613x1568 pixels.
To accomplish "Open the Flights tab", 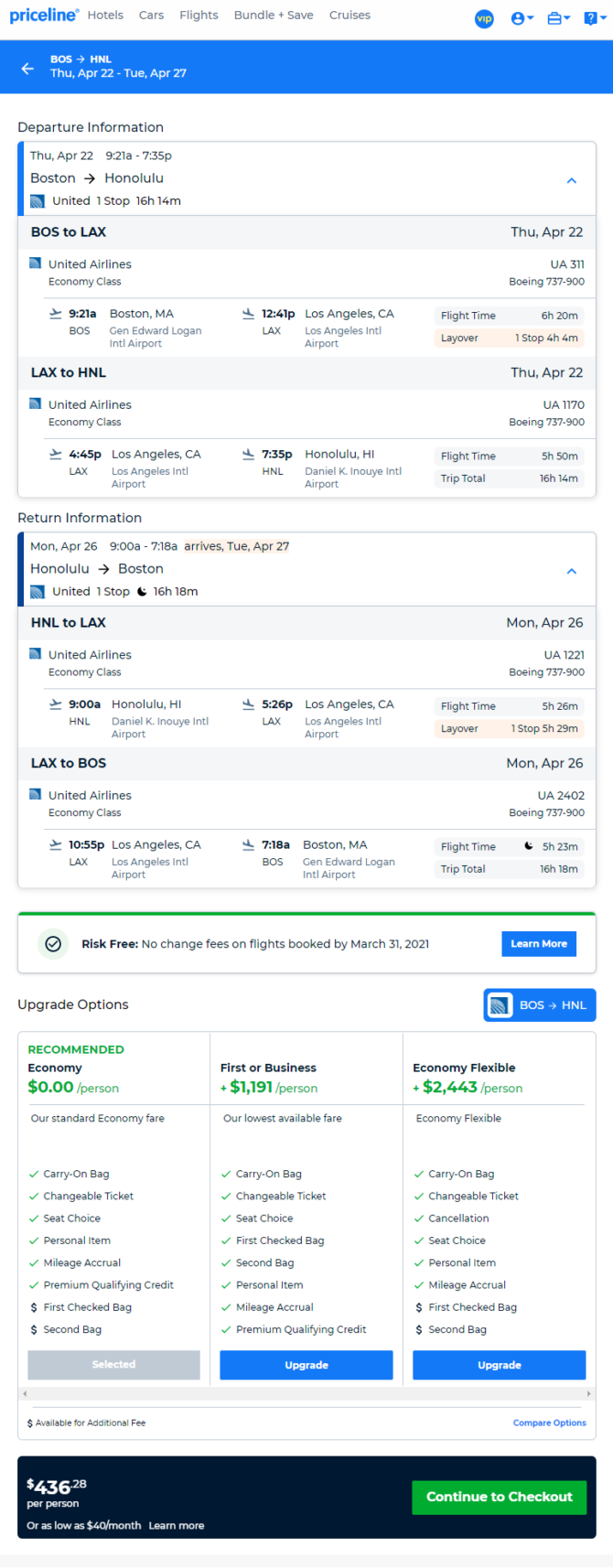I will pyautogui.click(x=199, y=16).
